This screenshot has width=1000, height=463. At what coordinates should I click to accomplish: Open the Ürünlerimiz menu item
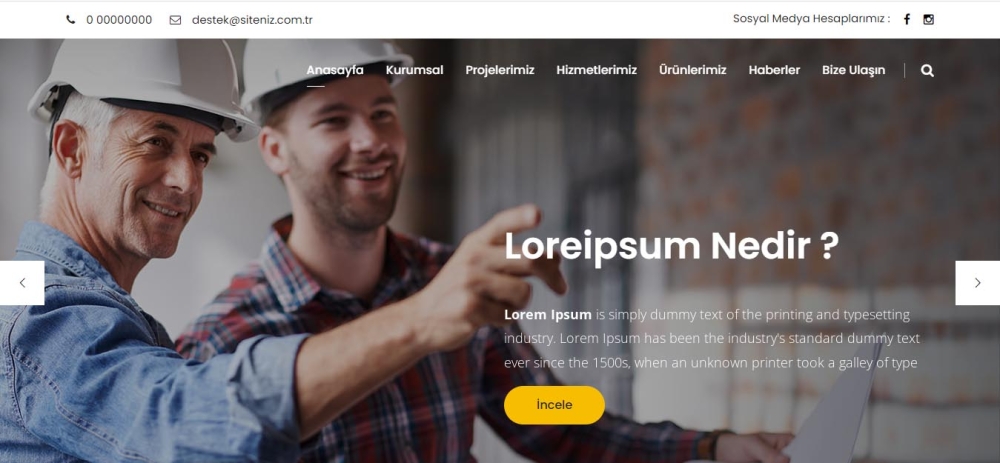(693, 70)
